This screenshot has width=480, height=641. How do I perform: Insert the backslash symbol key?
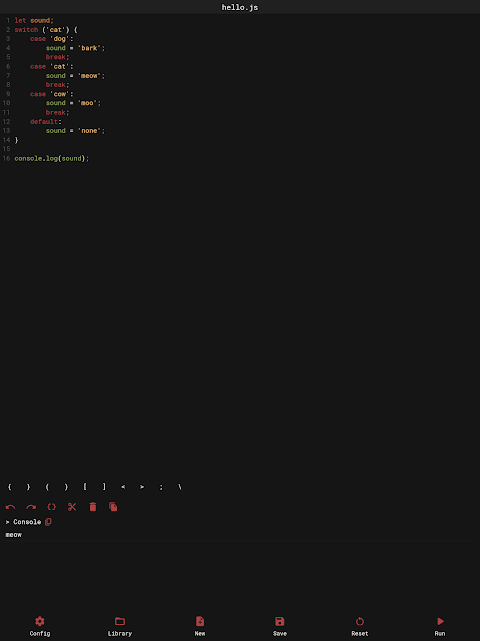pyautogui.click(x=180, y=486)
